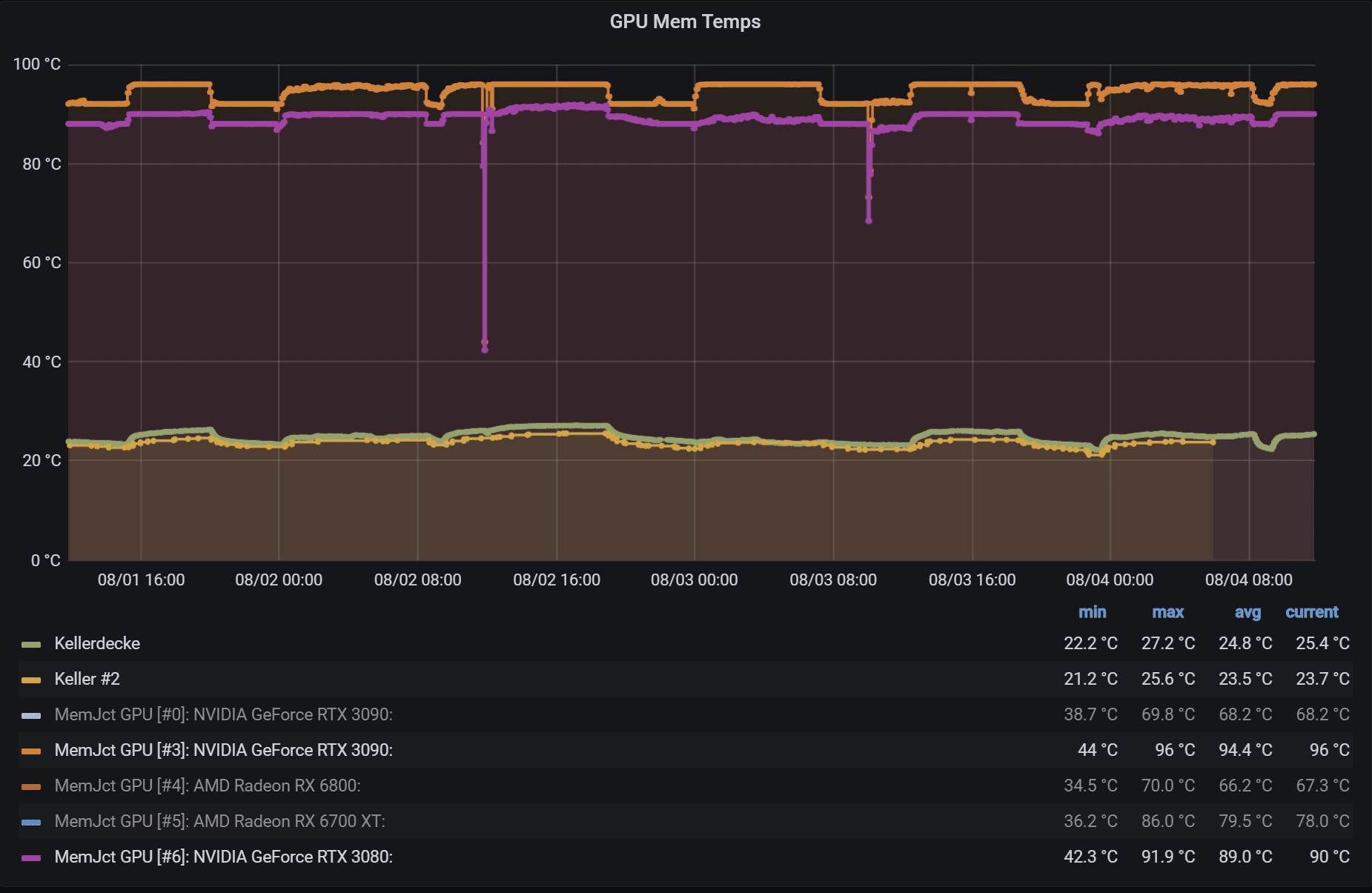Click the GPU [#5] min value 36.2 °C
This screenshot has width=1372, height=893.
(1090, 821)
